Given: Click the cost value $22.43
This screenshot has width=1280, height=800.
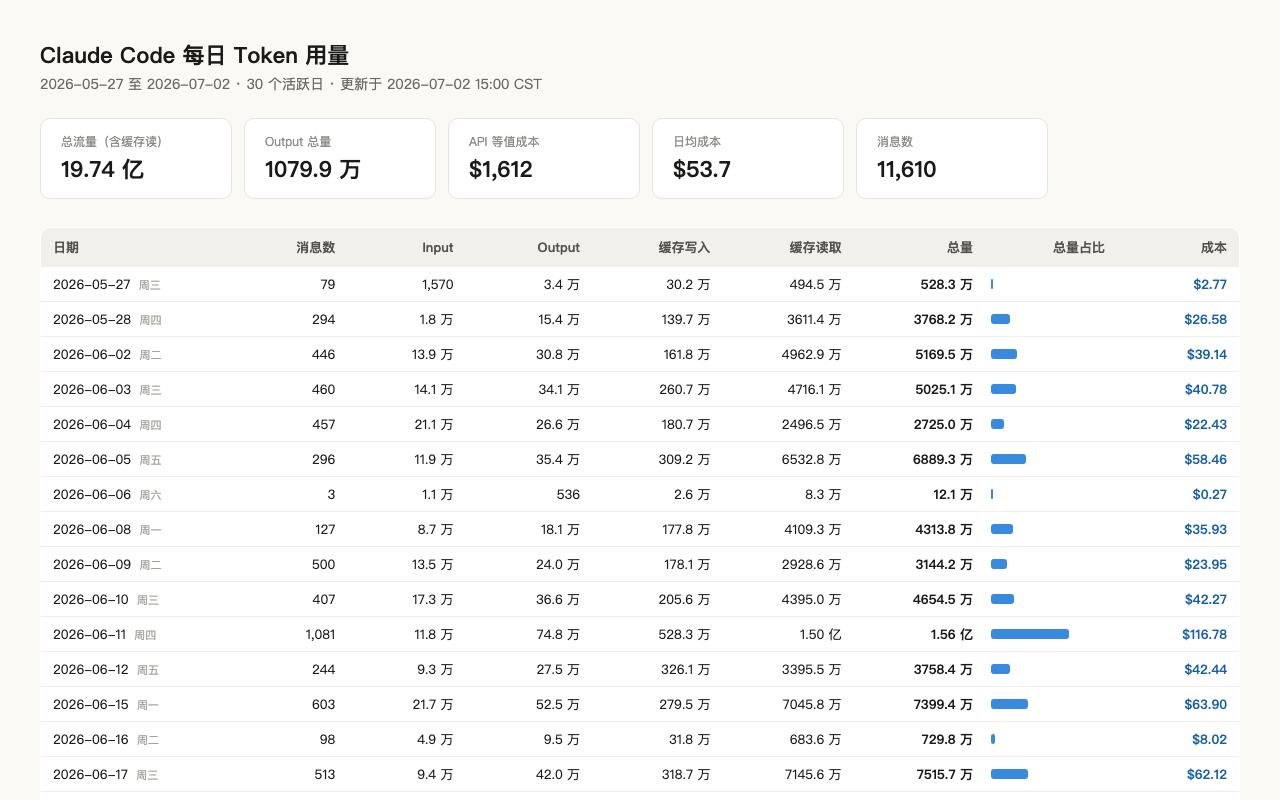Looking at the screenshot, I should (1206, 424).
